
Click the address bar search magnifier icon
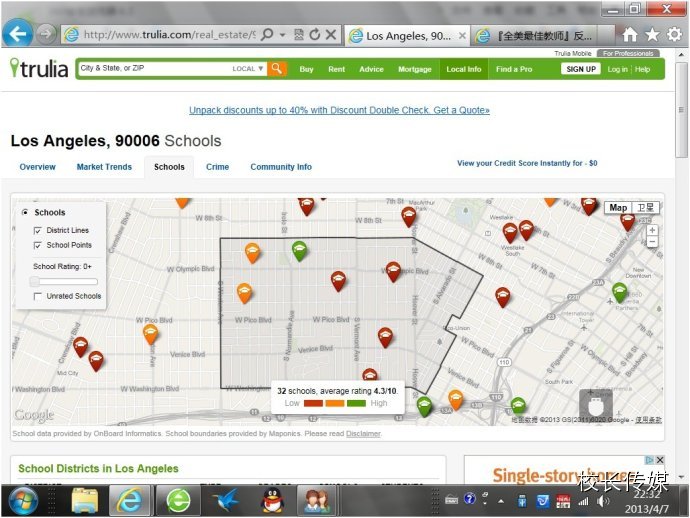[267, 34]
